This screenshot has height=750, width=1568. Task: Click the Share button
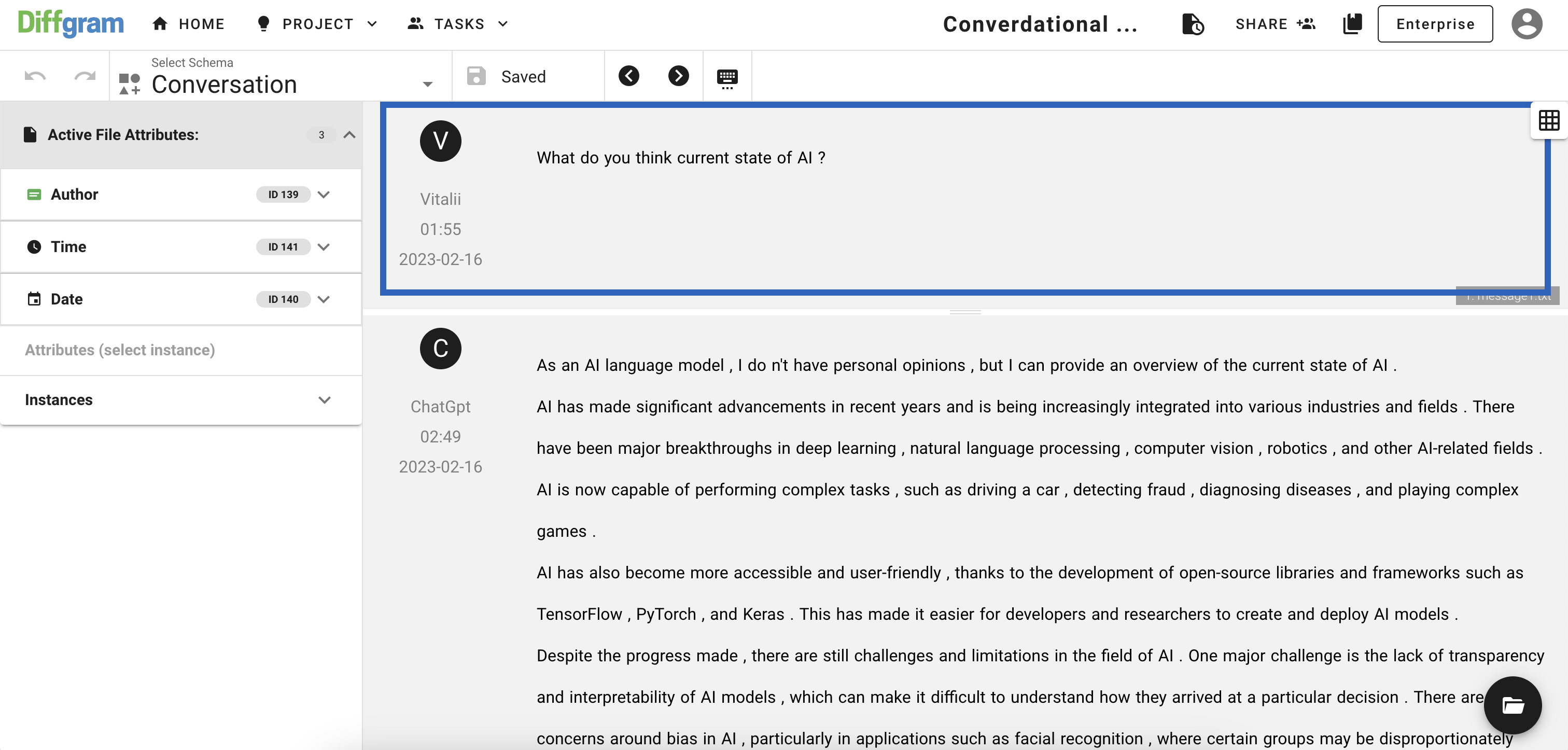[1275, 24]
